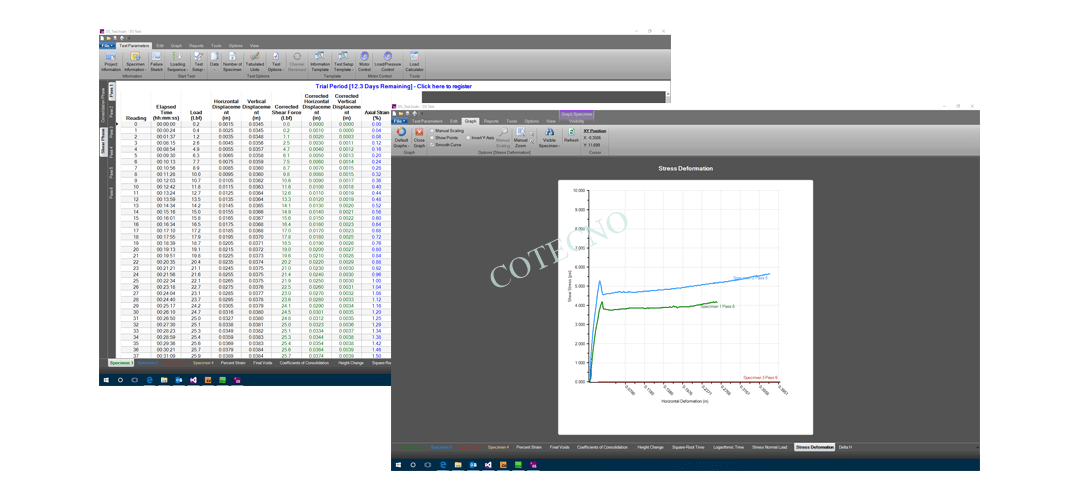Open Number of Specimen setting
This screenshot has width=1080, height=500.
[233, 62]
